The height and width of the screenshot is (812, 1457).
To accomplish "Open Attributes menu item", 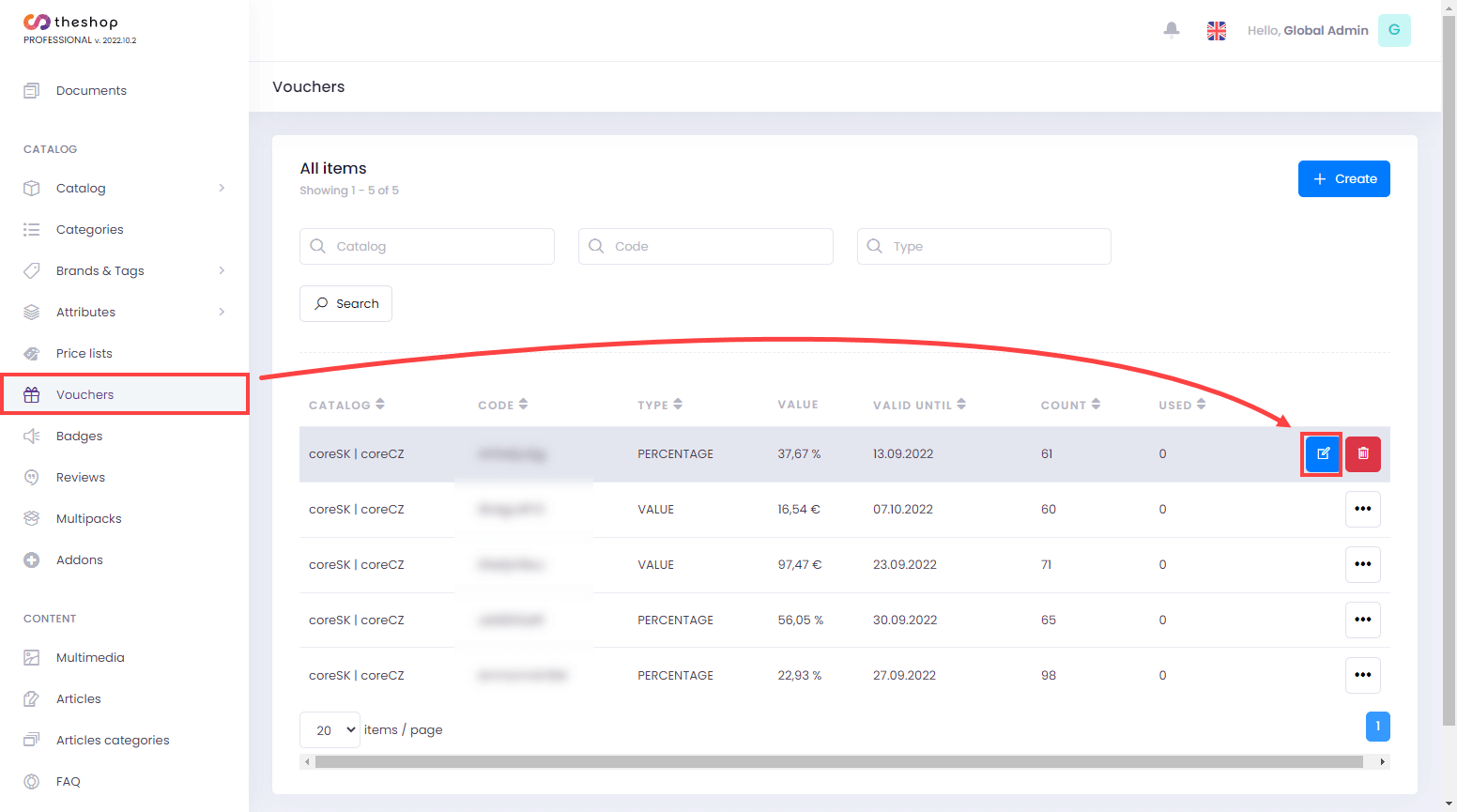I will click(x=124, y=312).
